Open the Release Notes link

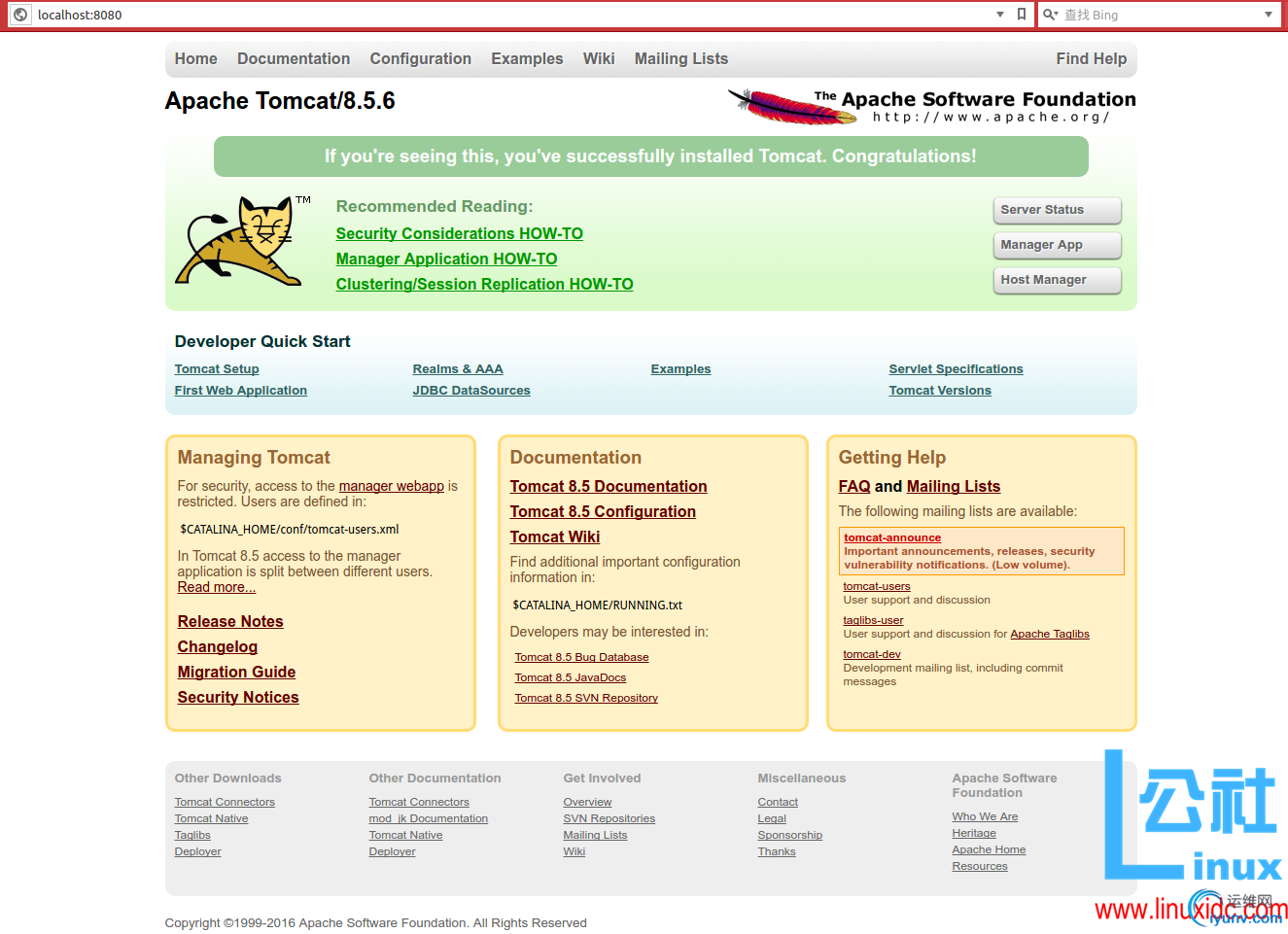pos(230,621)
